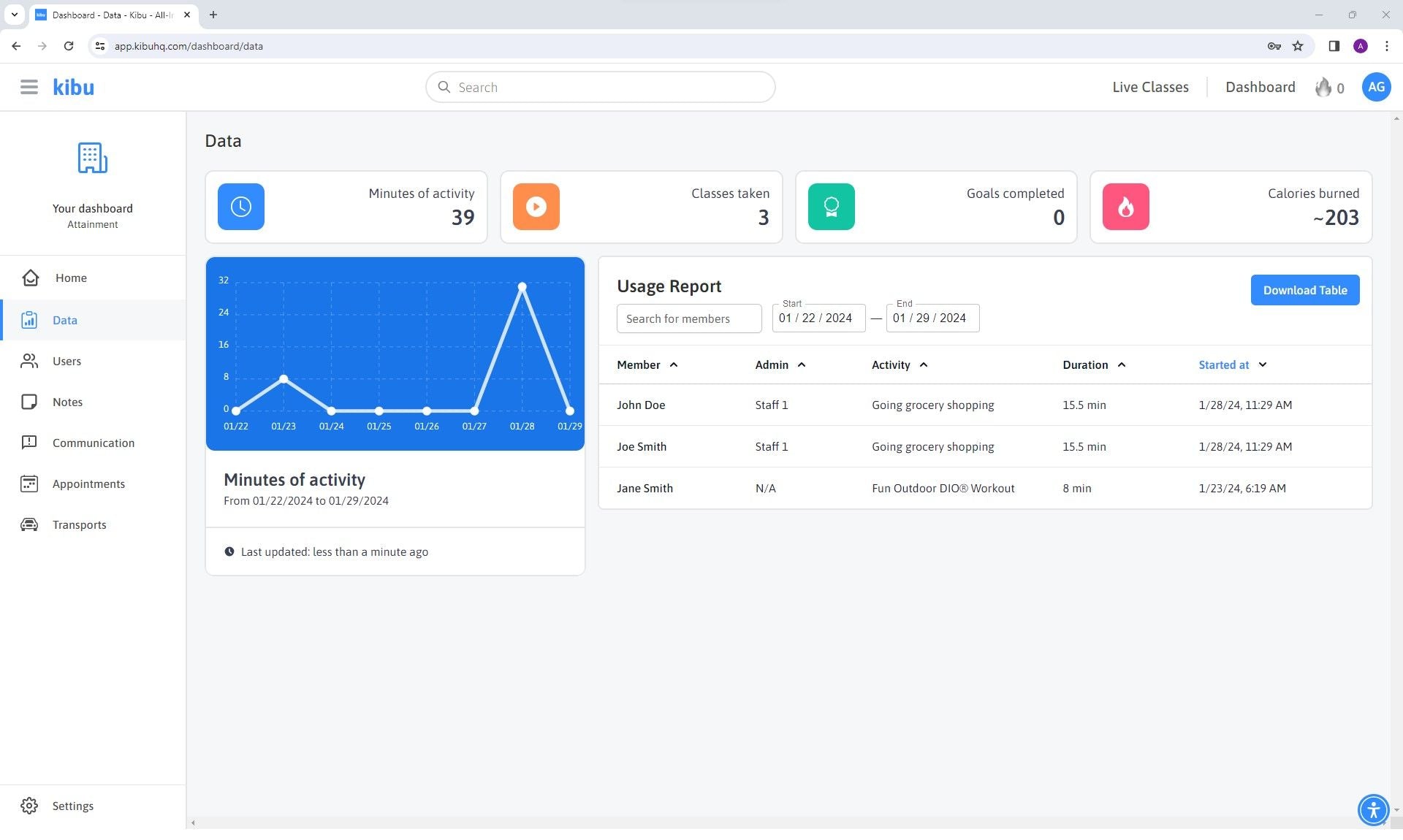
Task: Click the accessibility widget icon
Action: (1373, 809)
